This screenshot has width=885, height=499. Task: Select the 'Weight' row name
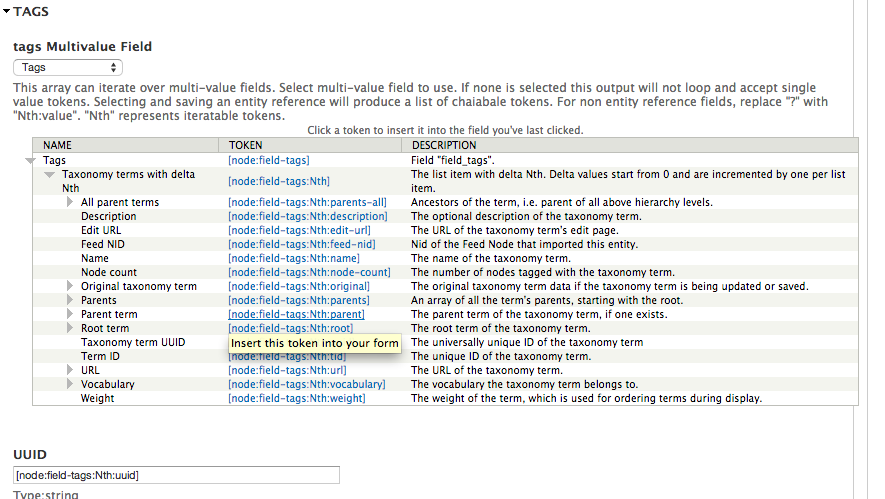point(98,399)
